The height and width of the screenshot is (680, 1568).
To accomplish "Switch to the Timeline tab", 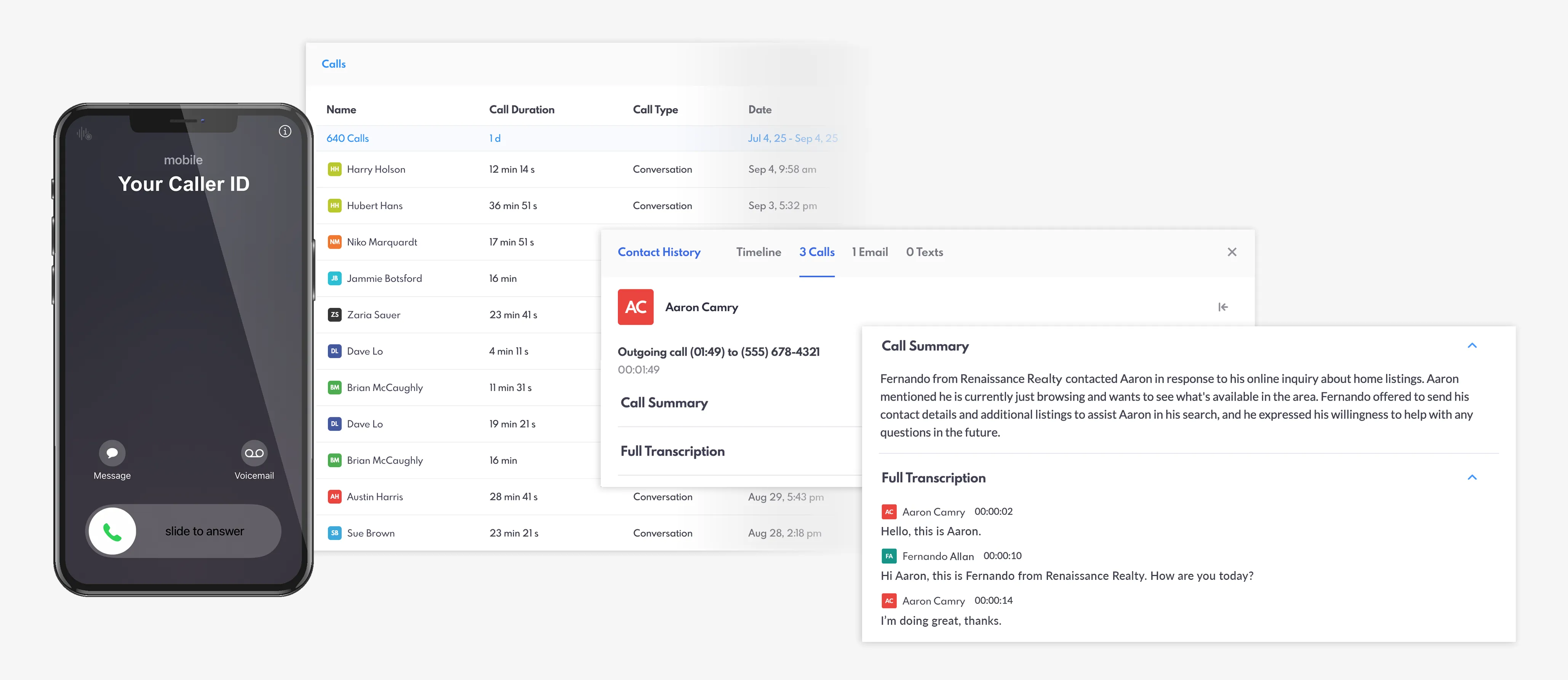I will pos(758,252).
